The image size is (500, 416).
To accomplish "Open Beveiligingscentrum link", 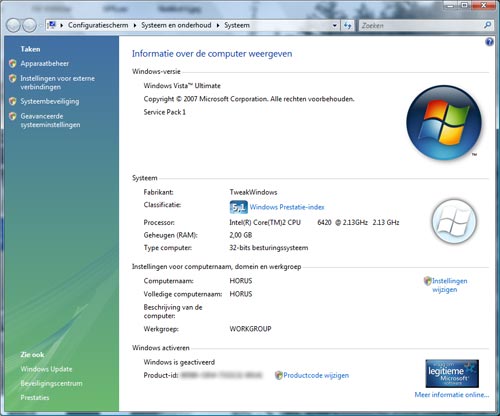I will click(51, 383).
